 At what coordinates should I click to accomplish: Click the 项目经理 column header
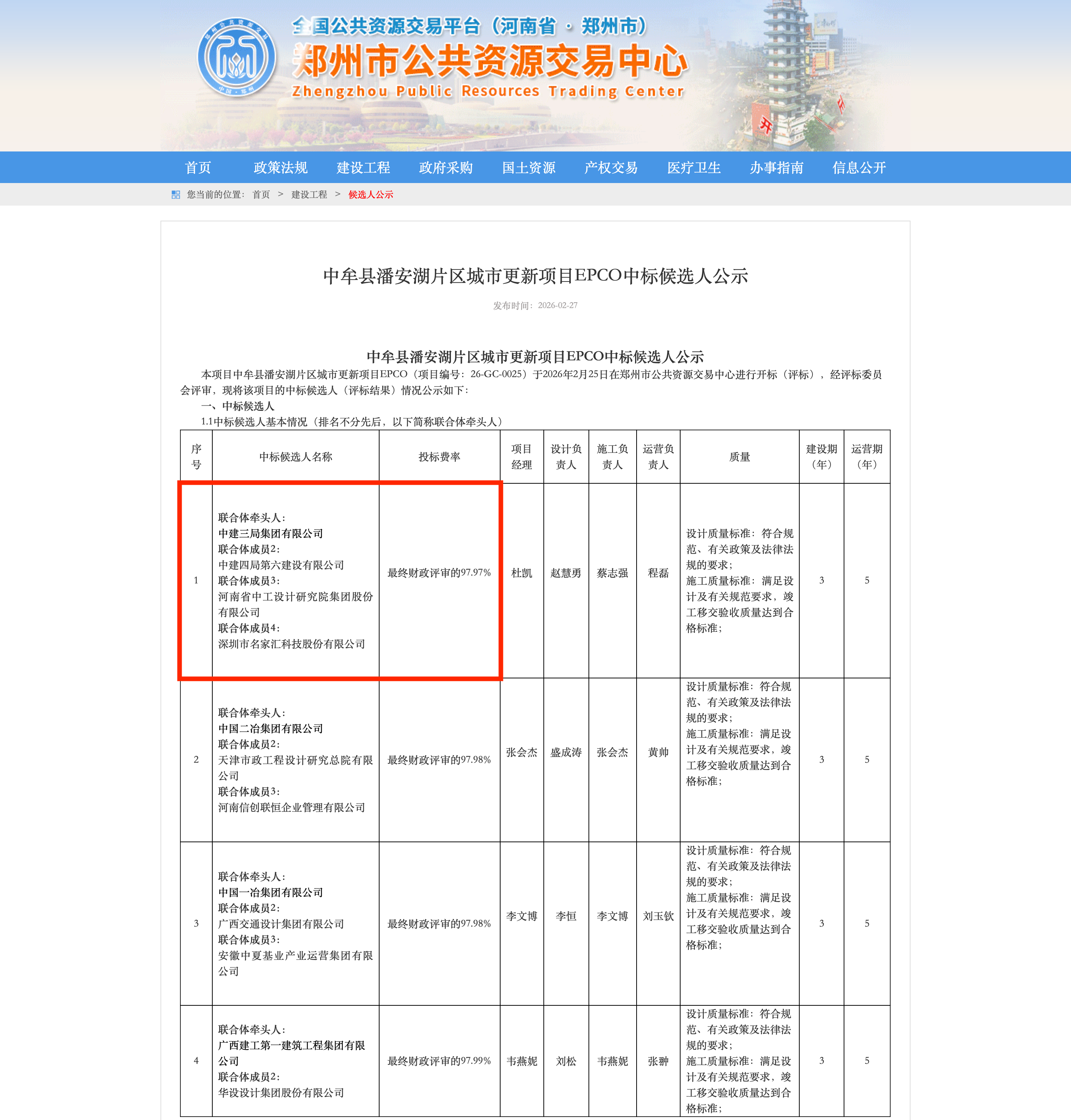click(521, 457)
